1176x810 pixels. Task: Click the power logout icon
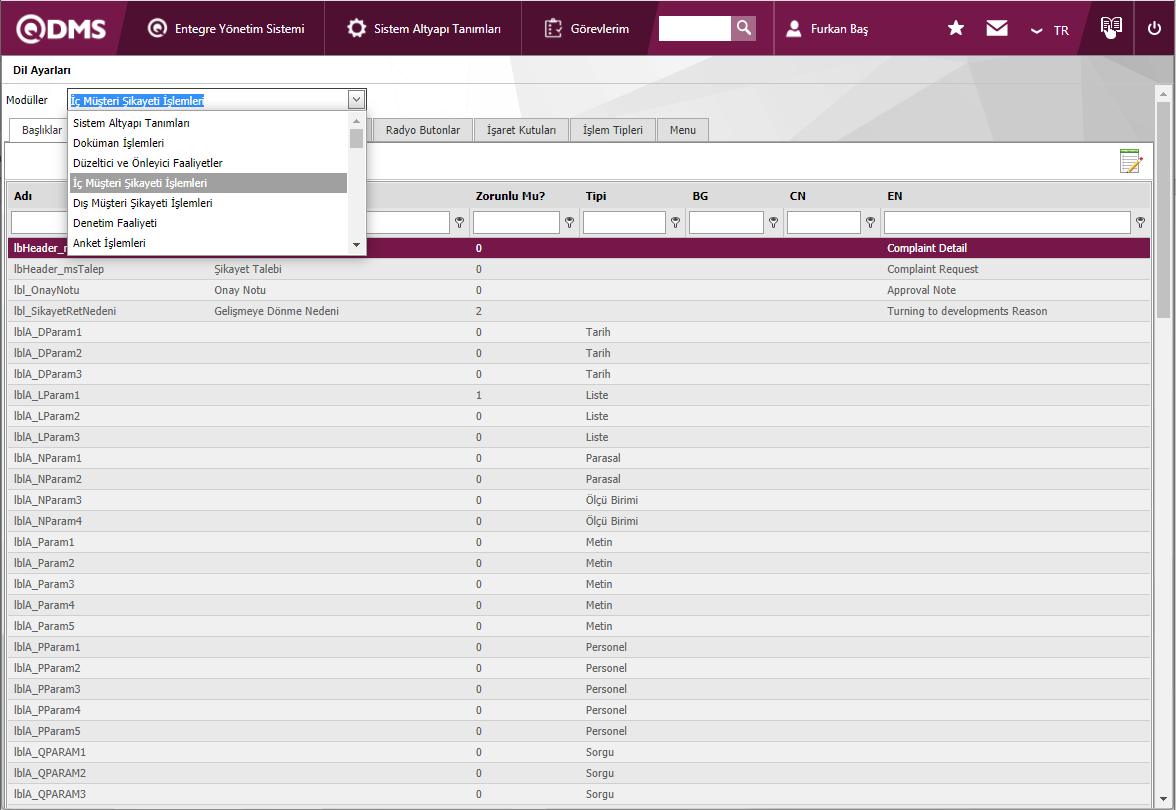1154,28
